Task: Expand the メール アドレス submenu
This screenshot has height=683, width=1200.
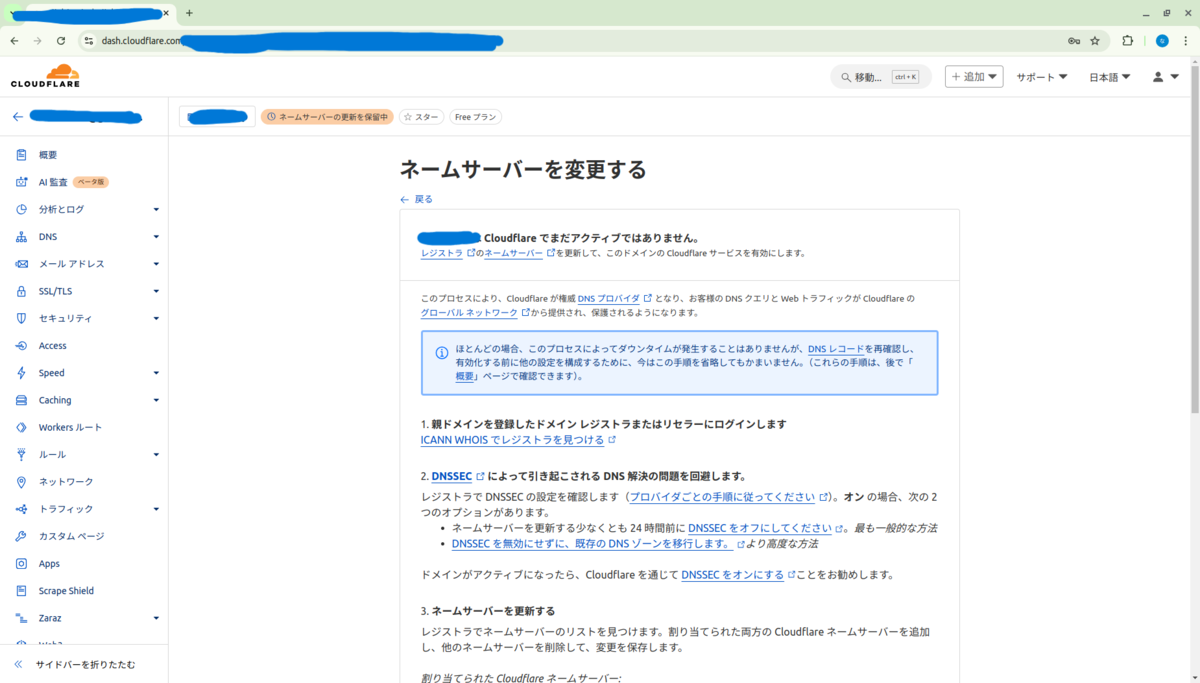Action: (156, 264)
